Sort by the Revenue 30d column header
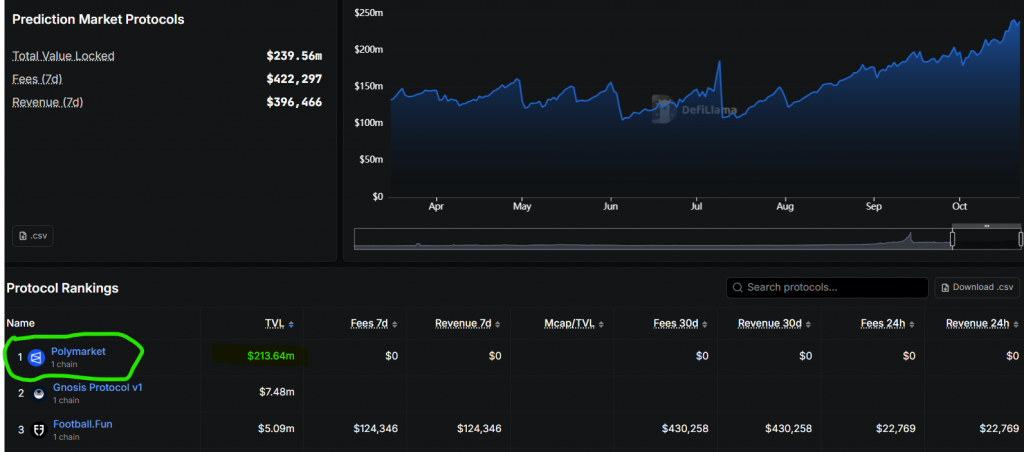 tap(773, 324)
